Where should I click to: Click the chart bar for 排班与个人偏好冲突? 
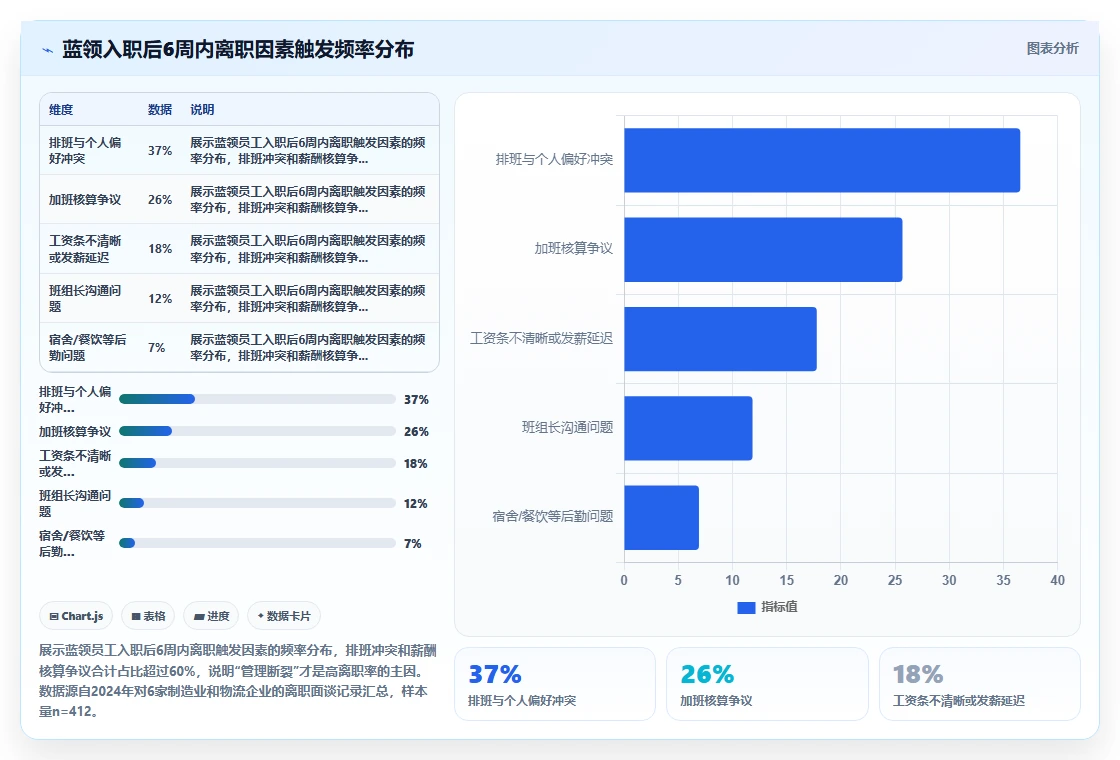[822, 160]
